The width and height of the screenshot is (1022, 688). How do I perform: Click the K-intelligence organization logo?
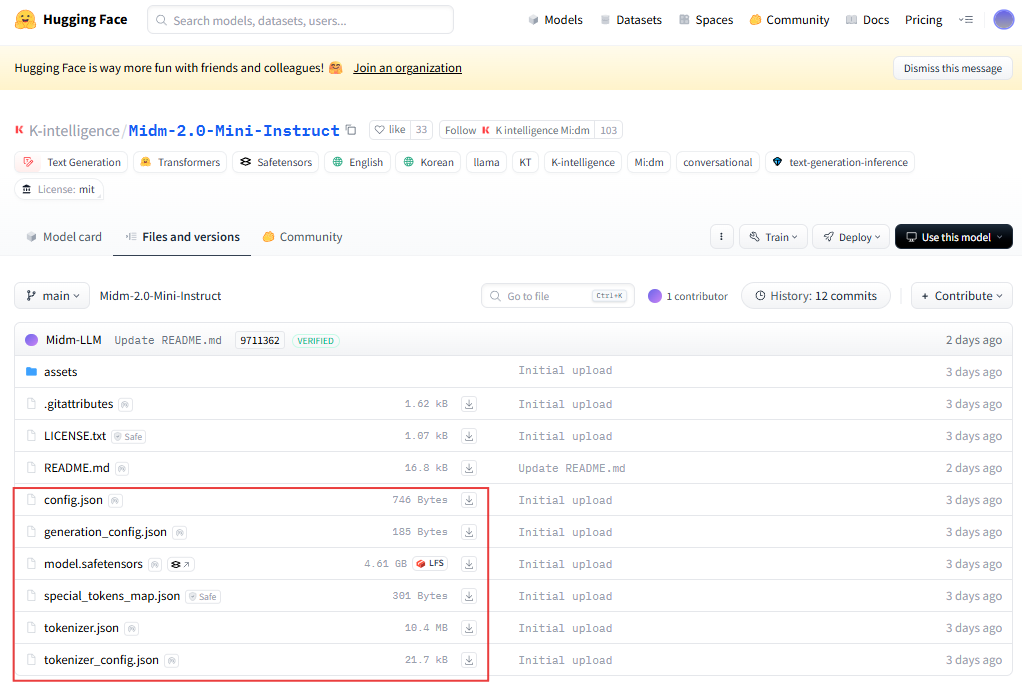click(x=20, y=130)
